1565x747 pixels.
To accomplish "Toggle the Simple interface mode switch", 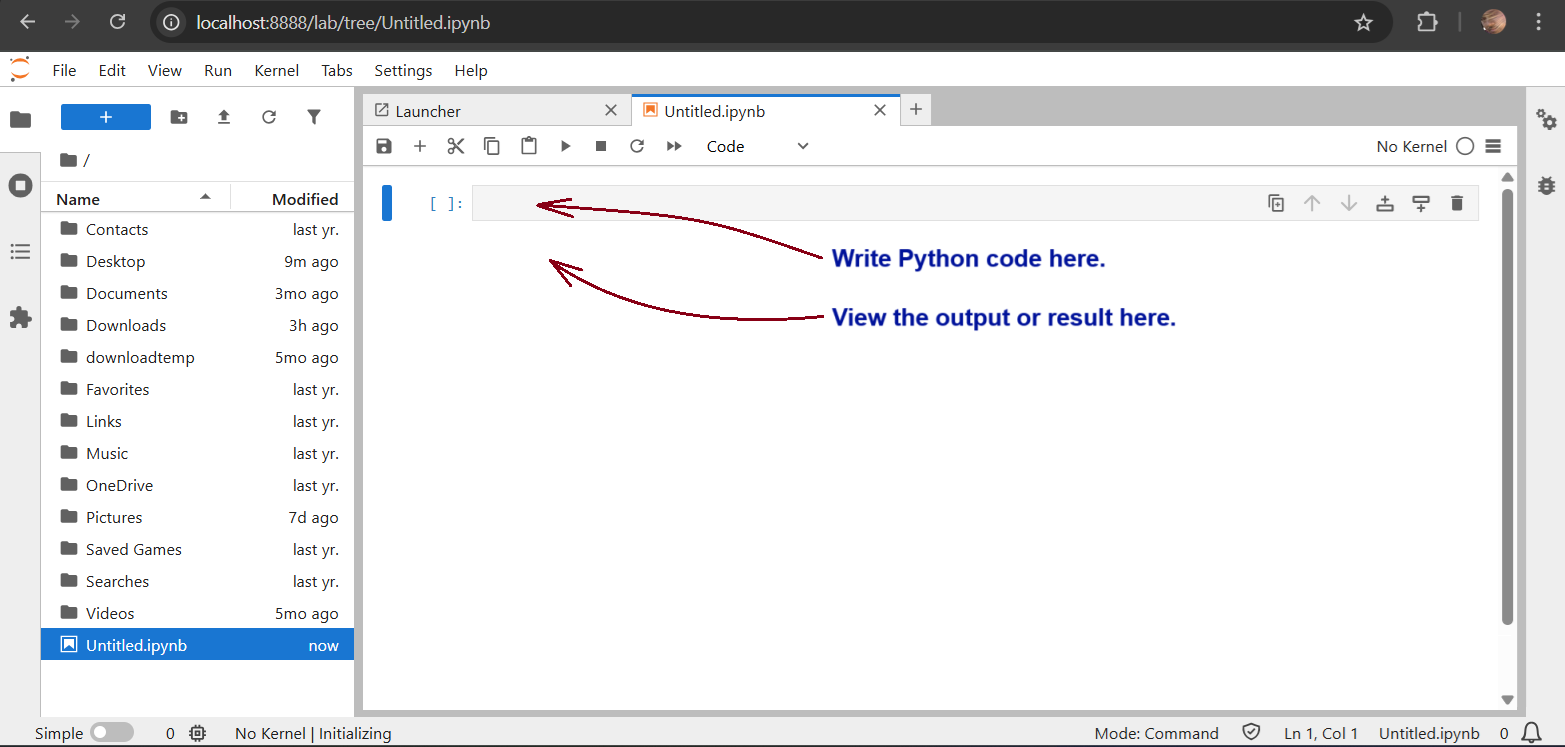I will [111, 733].
